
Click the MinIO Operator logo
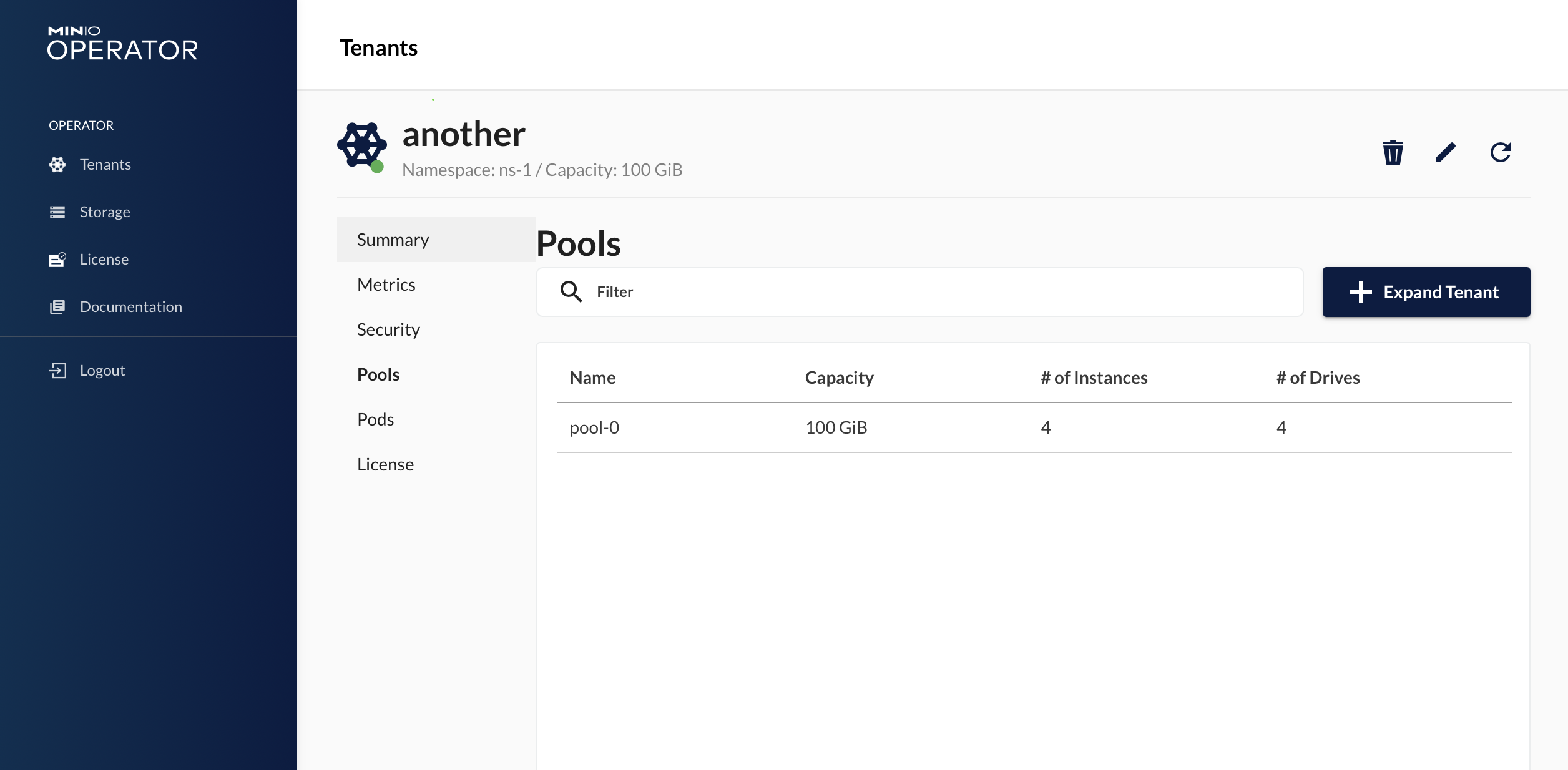coord(123,43)
